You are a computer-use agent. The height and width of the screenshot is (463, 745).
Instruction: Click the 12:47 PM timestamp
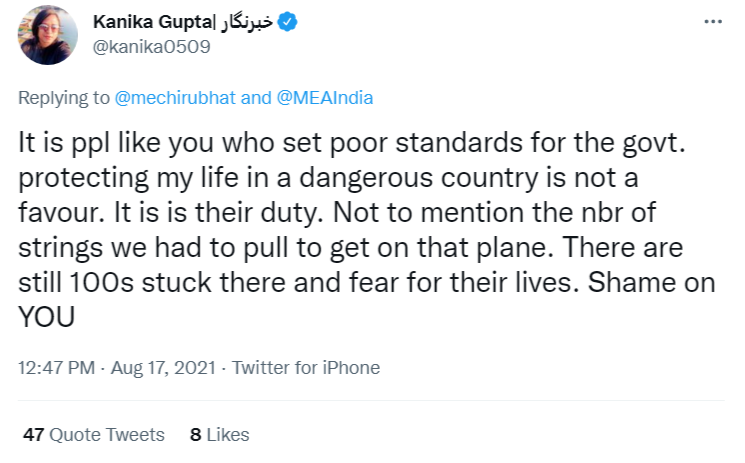pyautogui.click(x=57, y=368)
